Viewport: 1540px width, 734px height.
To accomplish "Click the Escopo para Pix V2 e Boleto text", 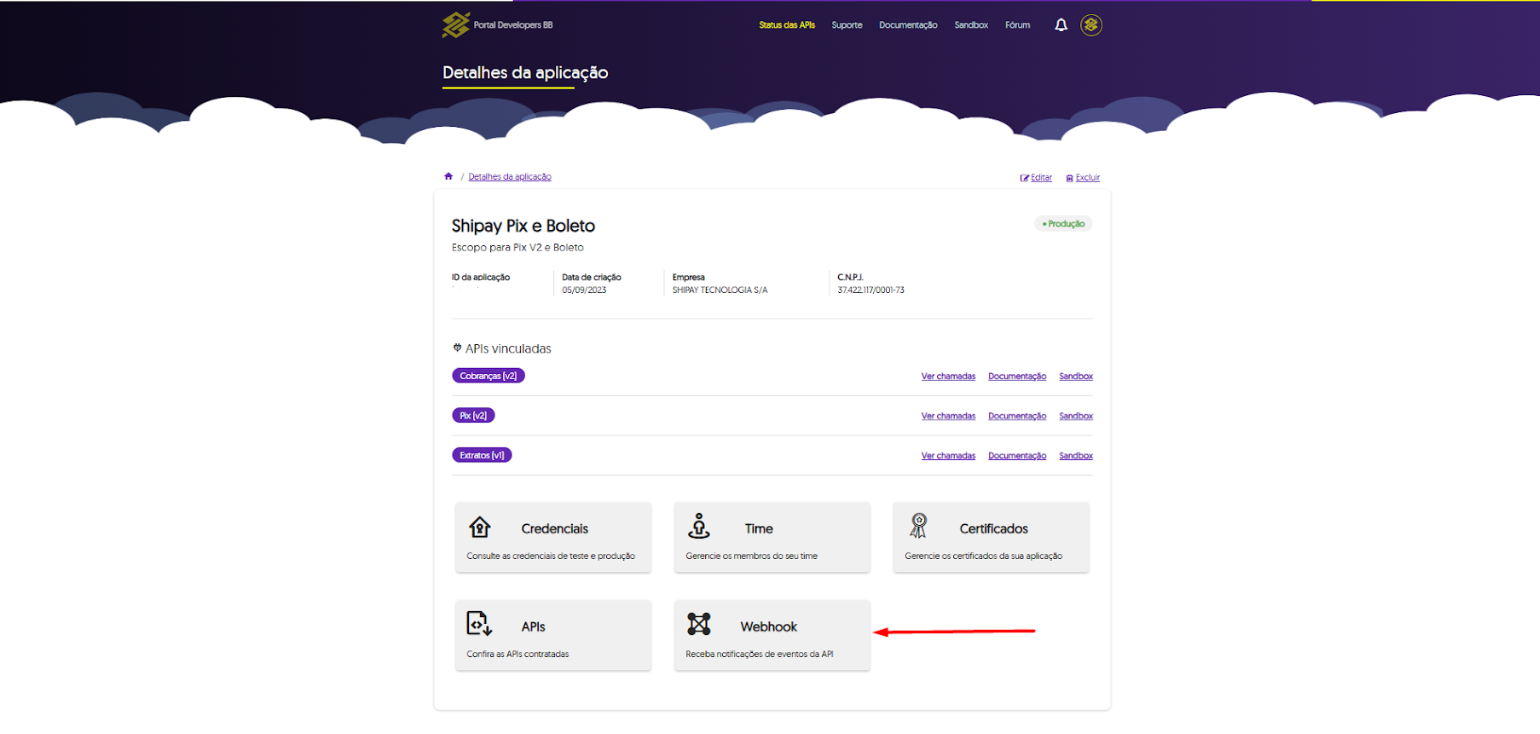I will 517,247.
